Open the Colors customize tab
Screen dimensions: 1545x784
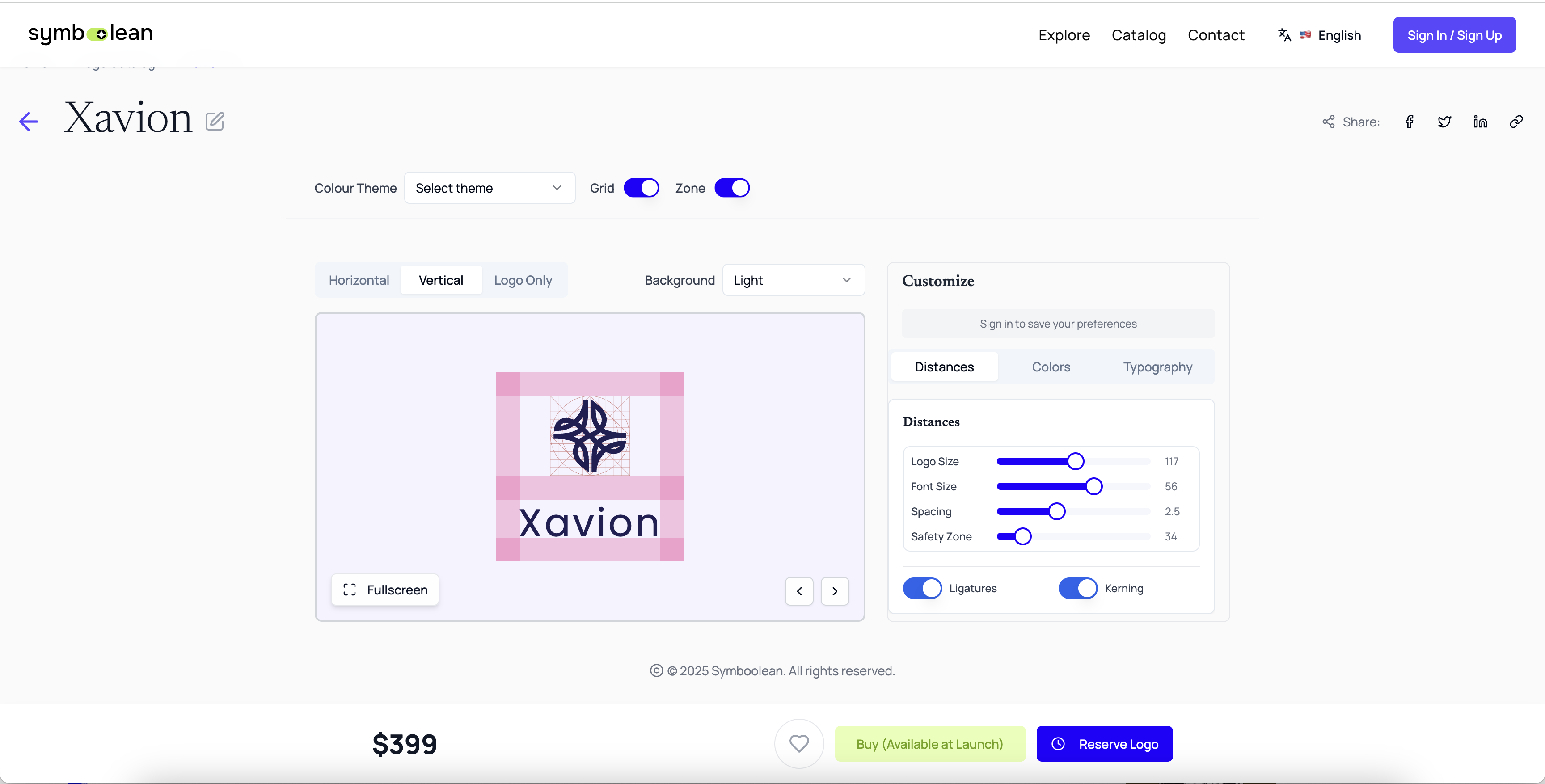(x=1051, y=367)
